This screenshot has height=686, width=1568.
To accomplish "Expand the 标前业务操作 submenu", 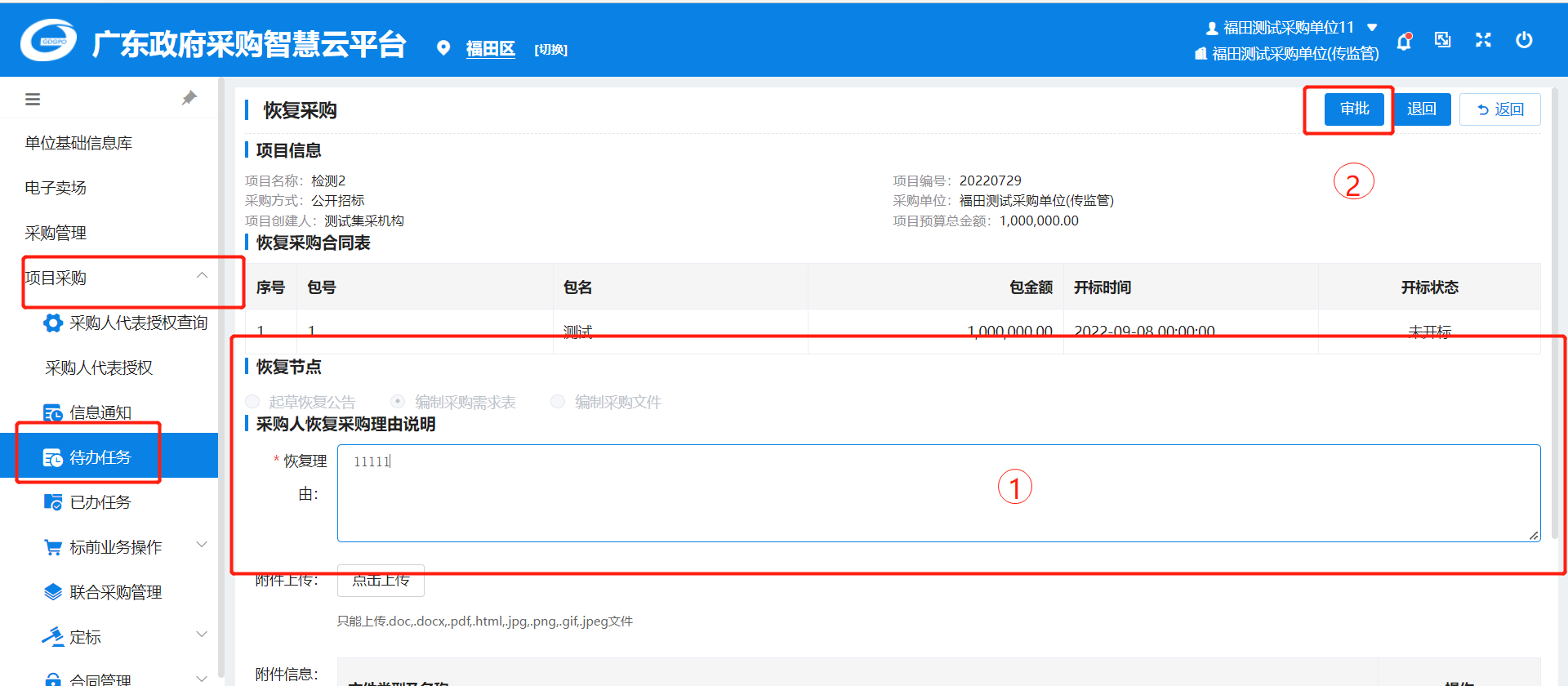I will point(202,545).
